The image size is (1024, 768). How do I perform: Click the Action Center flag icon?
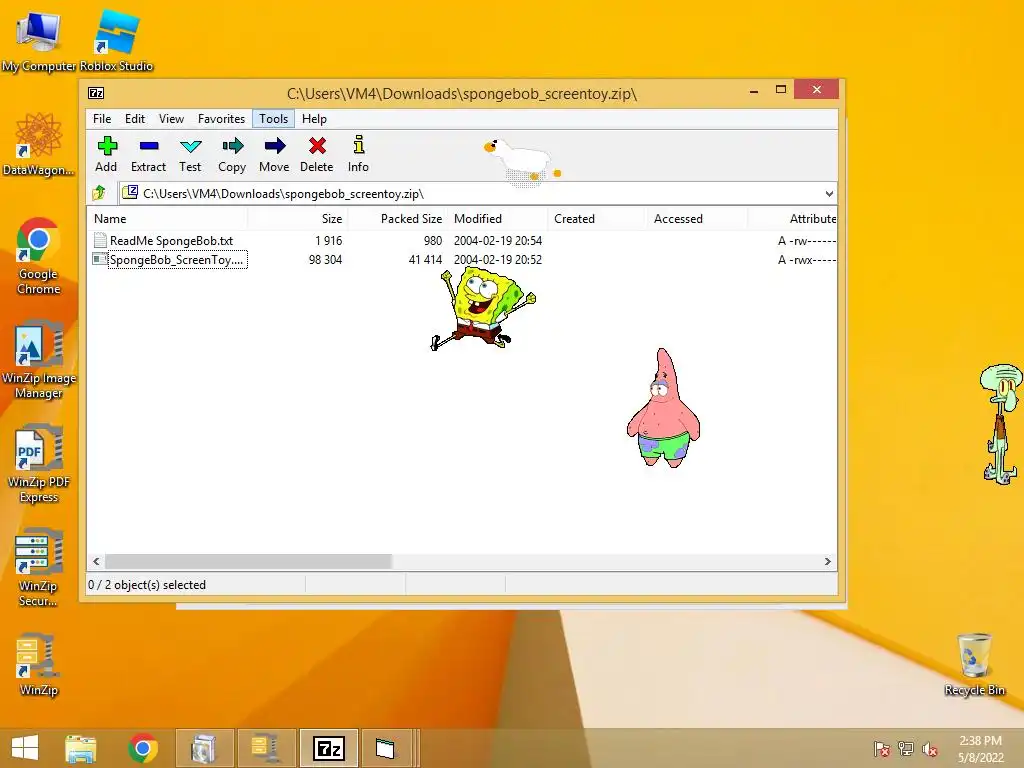click(x=882, y=749)
